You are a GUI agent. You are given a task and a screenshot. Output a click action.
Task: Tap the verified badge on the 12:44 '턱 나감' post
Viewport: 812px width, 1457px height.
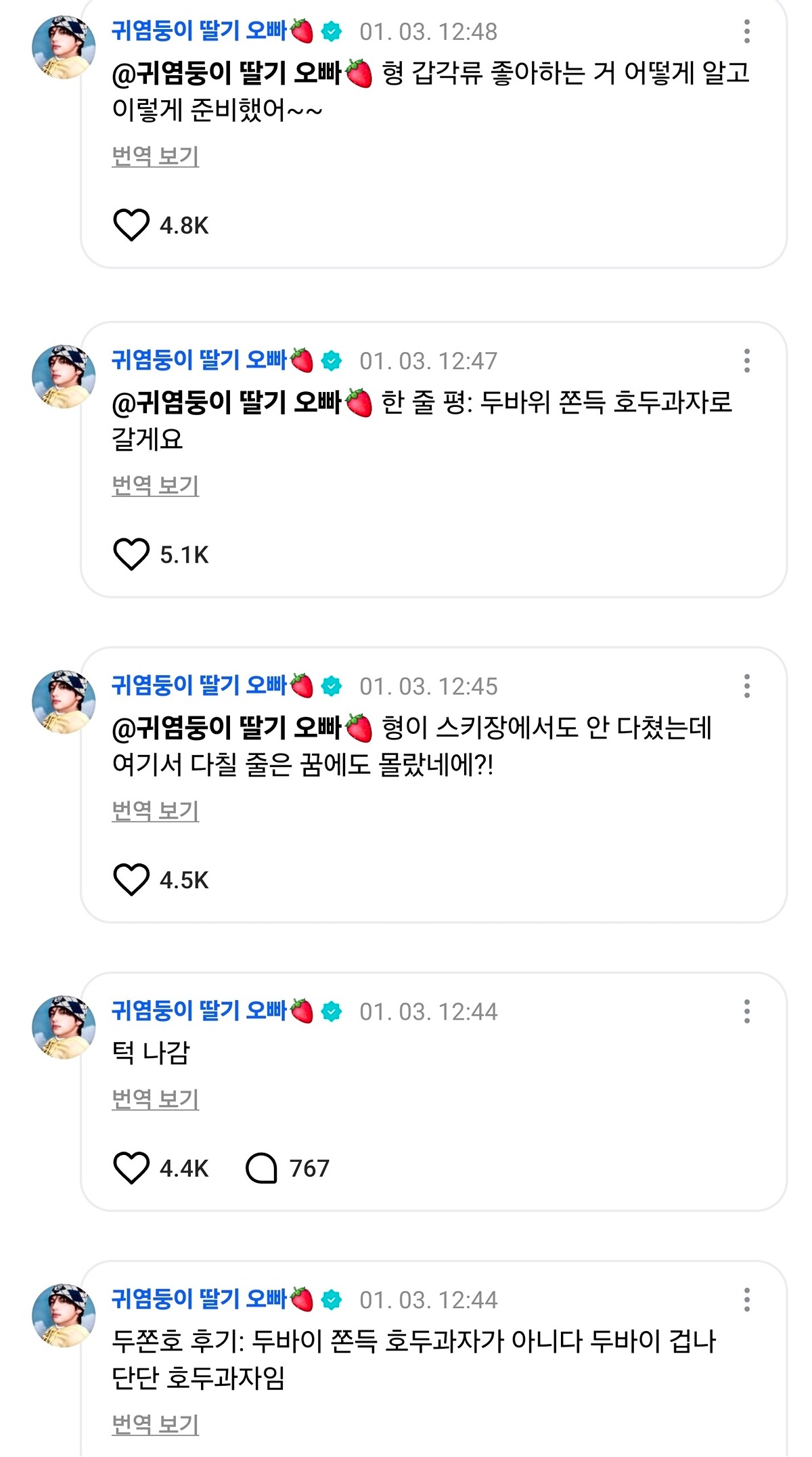coord(332,1012)
